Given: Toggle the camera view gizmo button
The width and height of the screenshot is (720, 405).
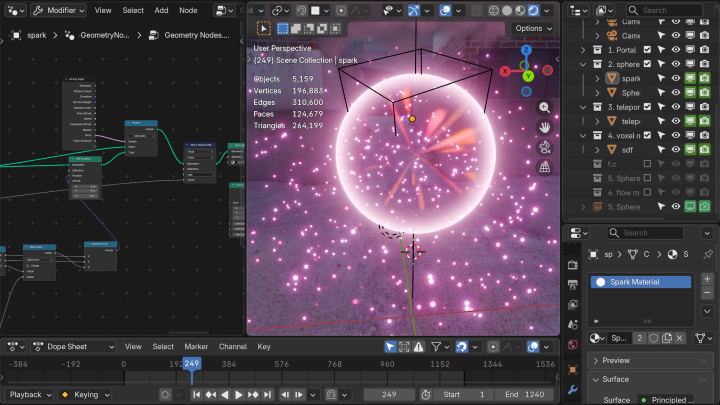Looking at the screenshot, I should [x=545, y=147].
